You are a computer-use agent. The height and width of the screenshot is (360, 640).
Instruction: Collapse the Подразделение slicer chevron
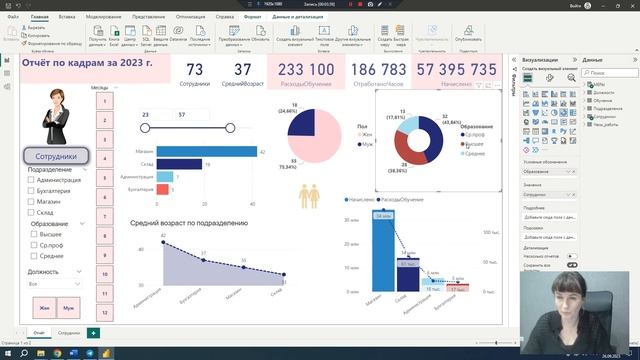(85, 169)
